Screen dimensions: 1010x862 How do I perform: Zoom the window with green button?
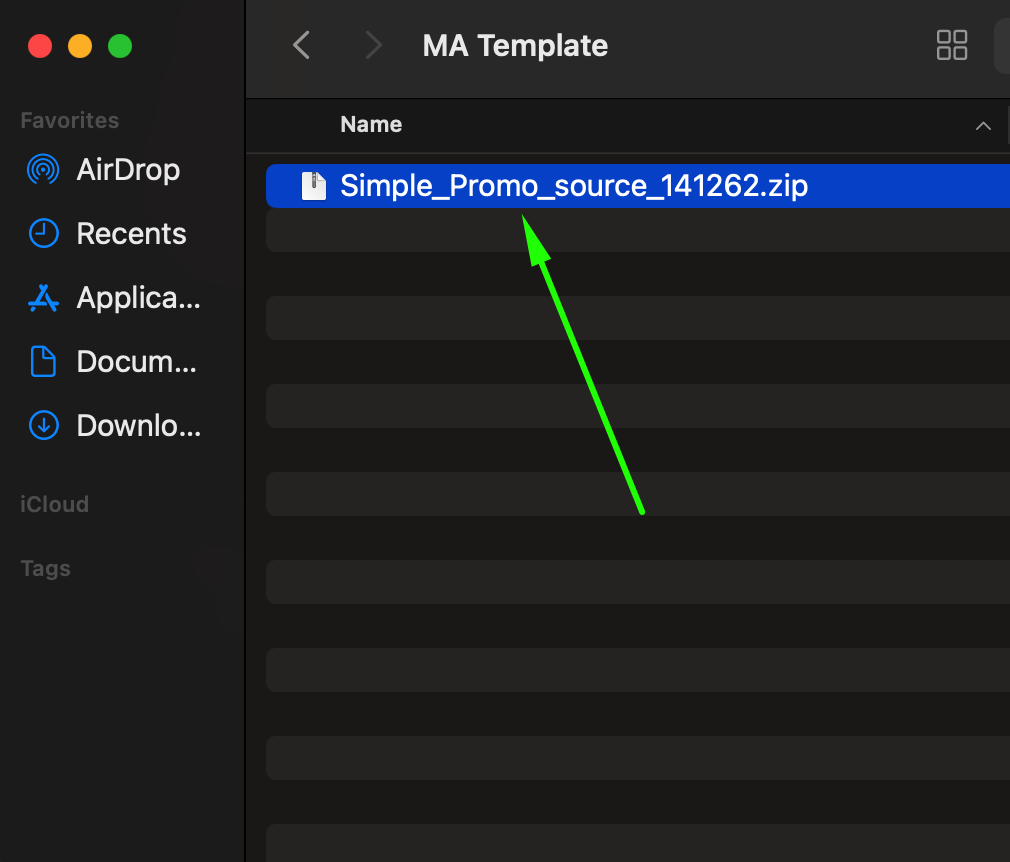120,46
